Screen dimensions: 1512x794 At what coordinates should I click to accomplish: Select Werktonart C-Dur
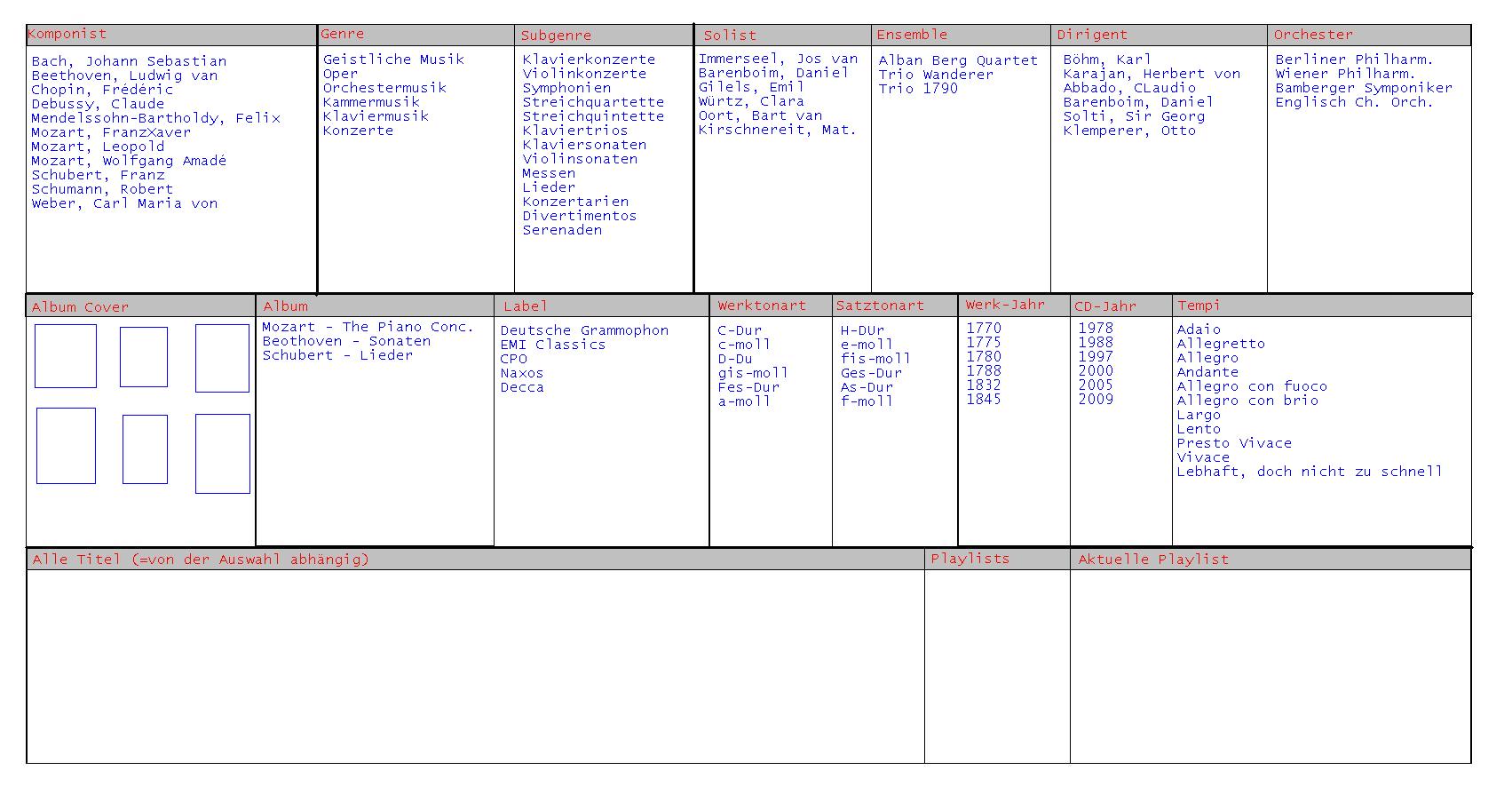740,330
